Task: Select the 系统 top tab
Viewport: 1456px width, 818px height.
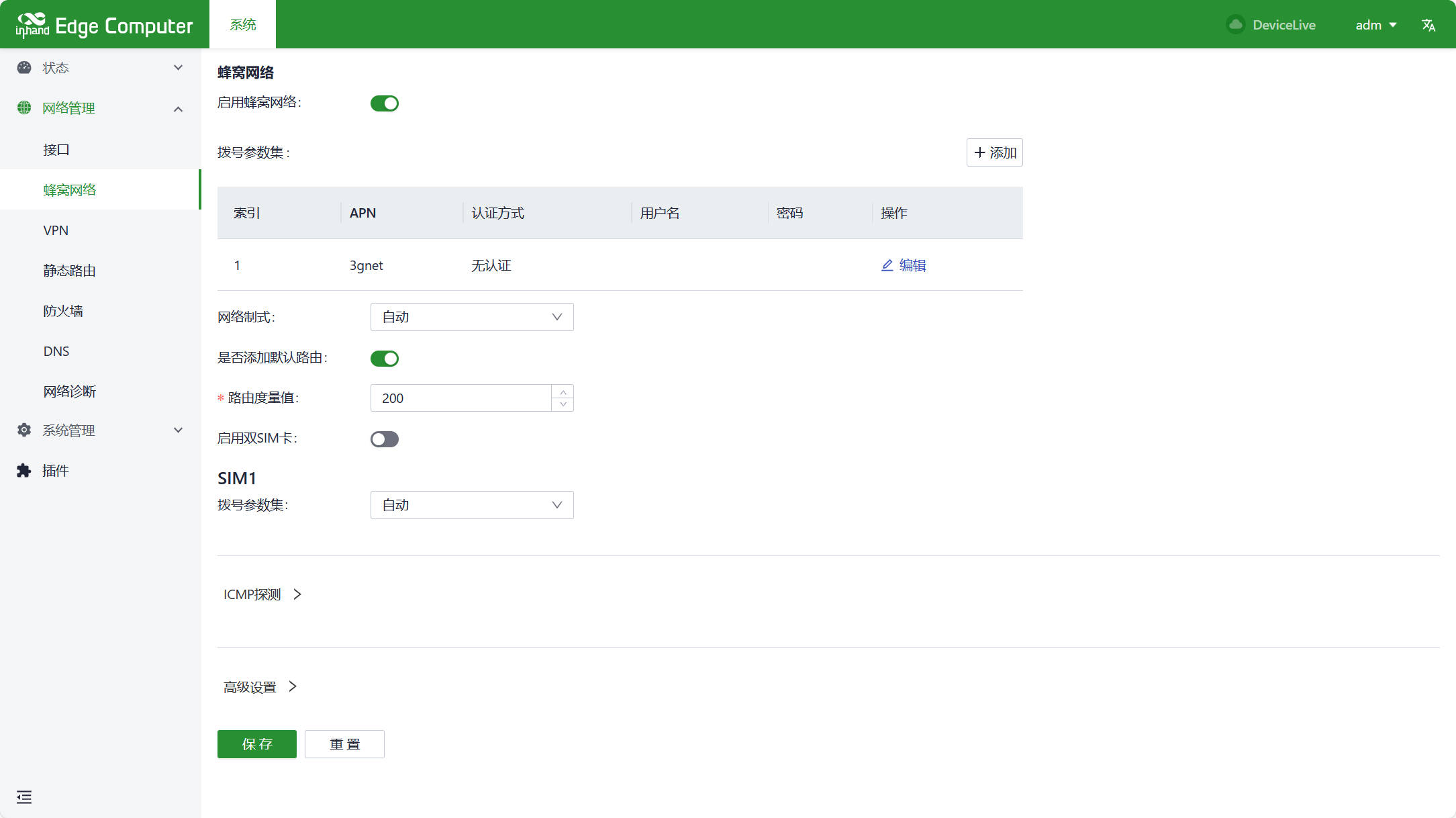Action: pos(242,25)
